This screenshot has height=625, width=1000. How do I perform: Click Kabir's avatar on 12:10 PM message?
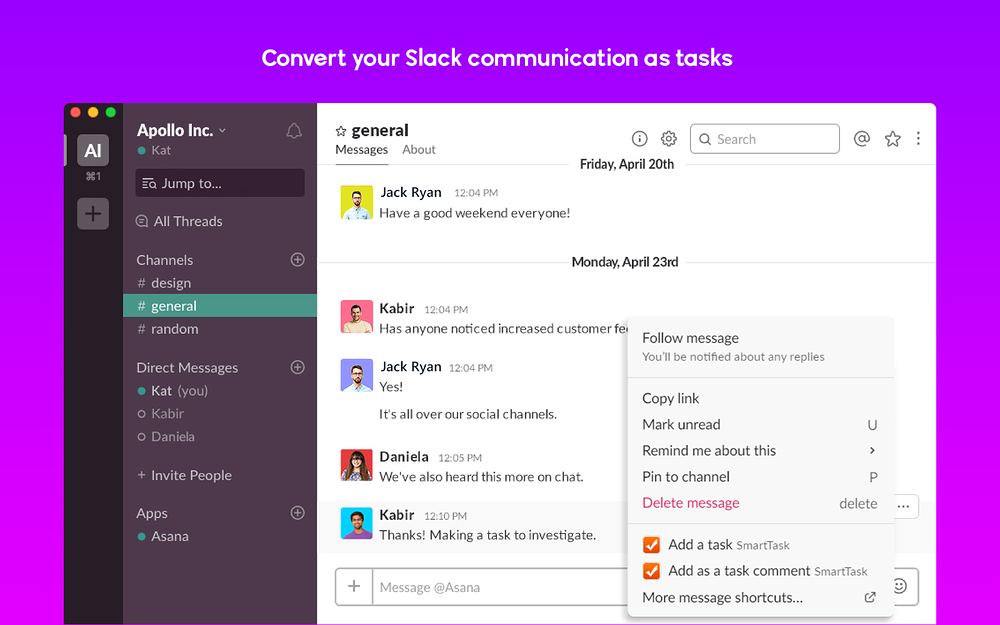coord(357,523)
